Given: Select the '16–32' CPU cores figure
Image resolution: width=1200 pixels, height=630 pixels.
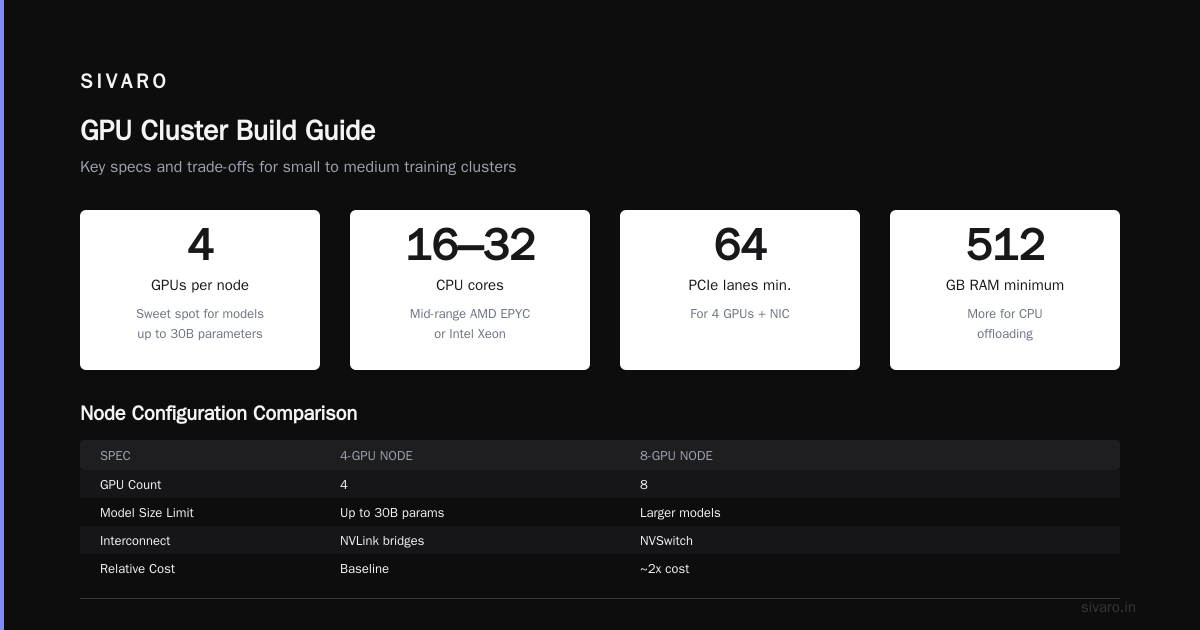Looking at the screenshot, I should tap(470, 245).
